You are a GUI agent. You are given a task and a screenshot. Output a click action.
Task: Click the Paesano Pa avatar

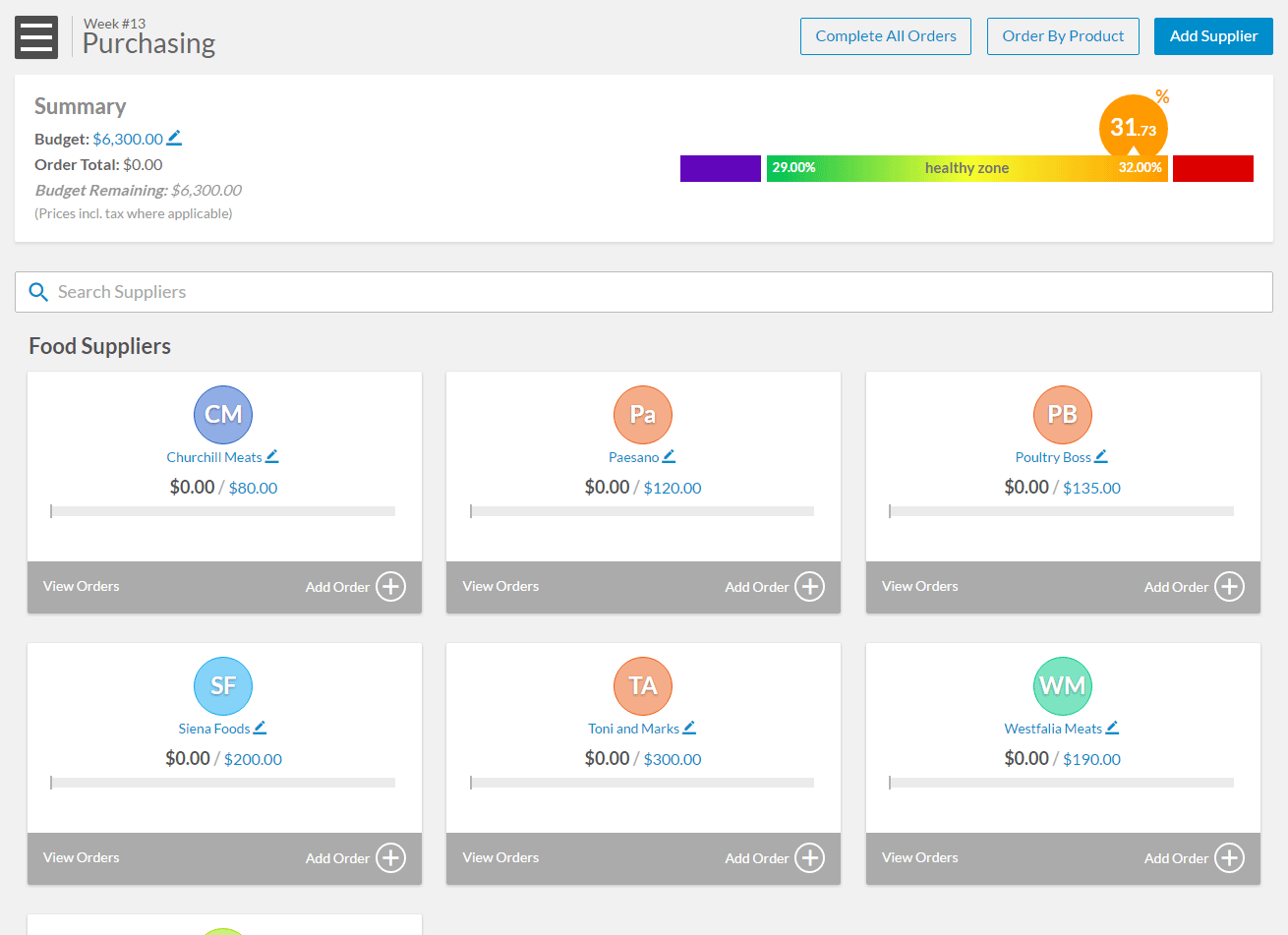point(643,415)
